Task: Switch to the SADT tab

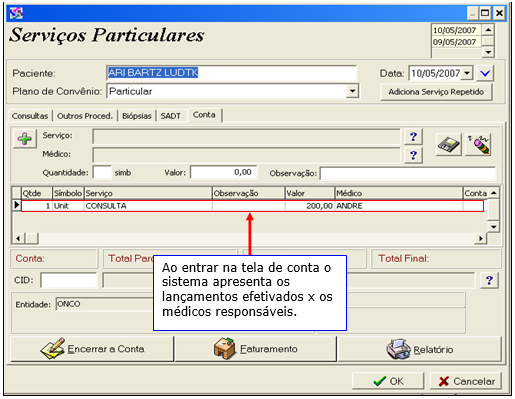Action: 171,116
